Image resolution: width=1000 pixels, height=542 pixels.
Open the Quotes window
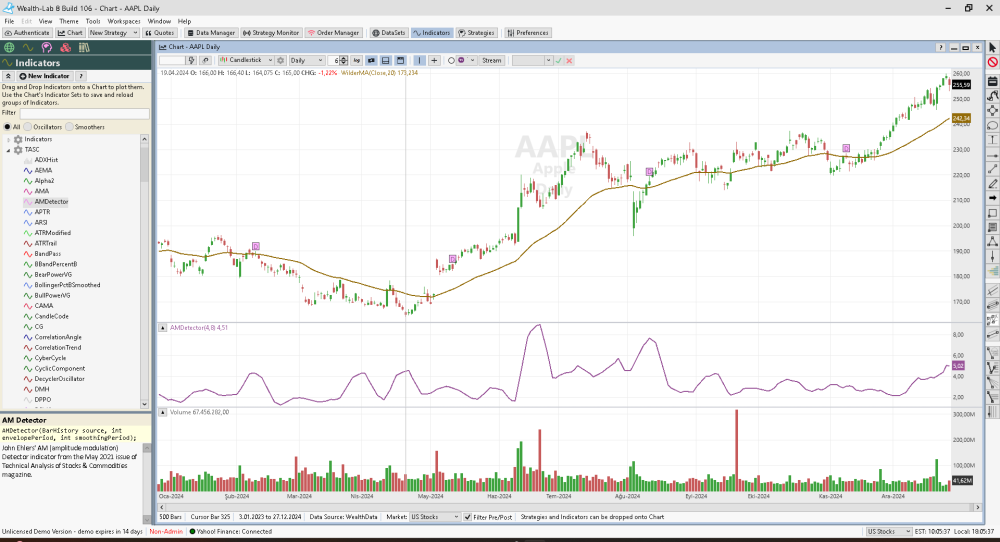[x=159, y=32]
